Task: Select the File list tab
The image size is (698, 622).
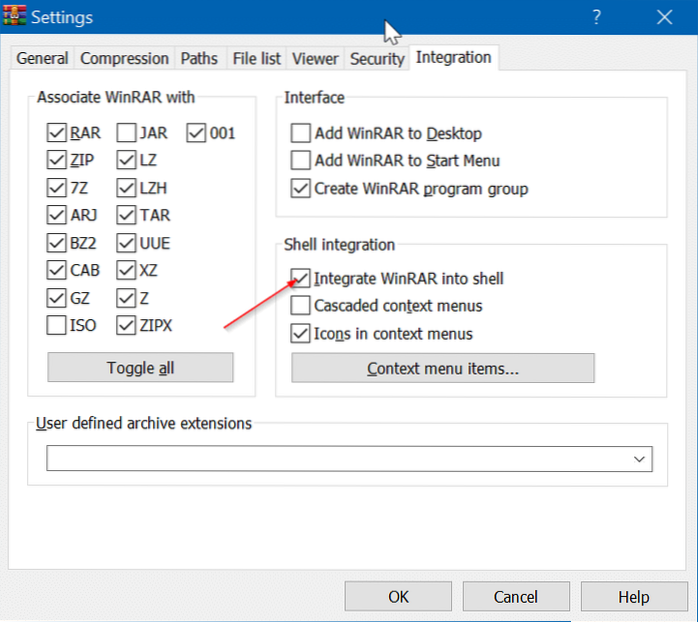Action: [x=256, y=59]
